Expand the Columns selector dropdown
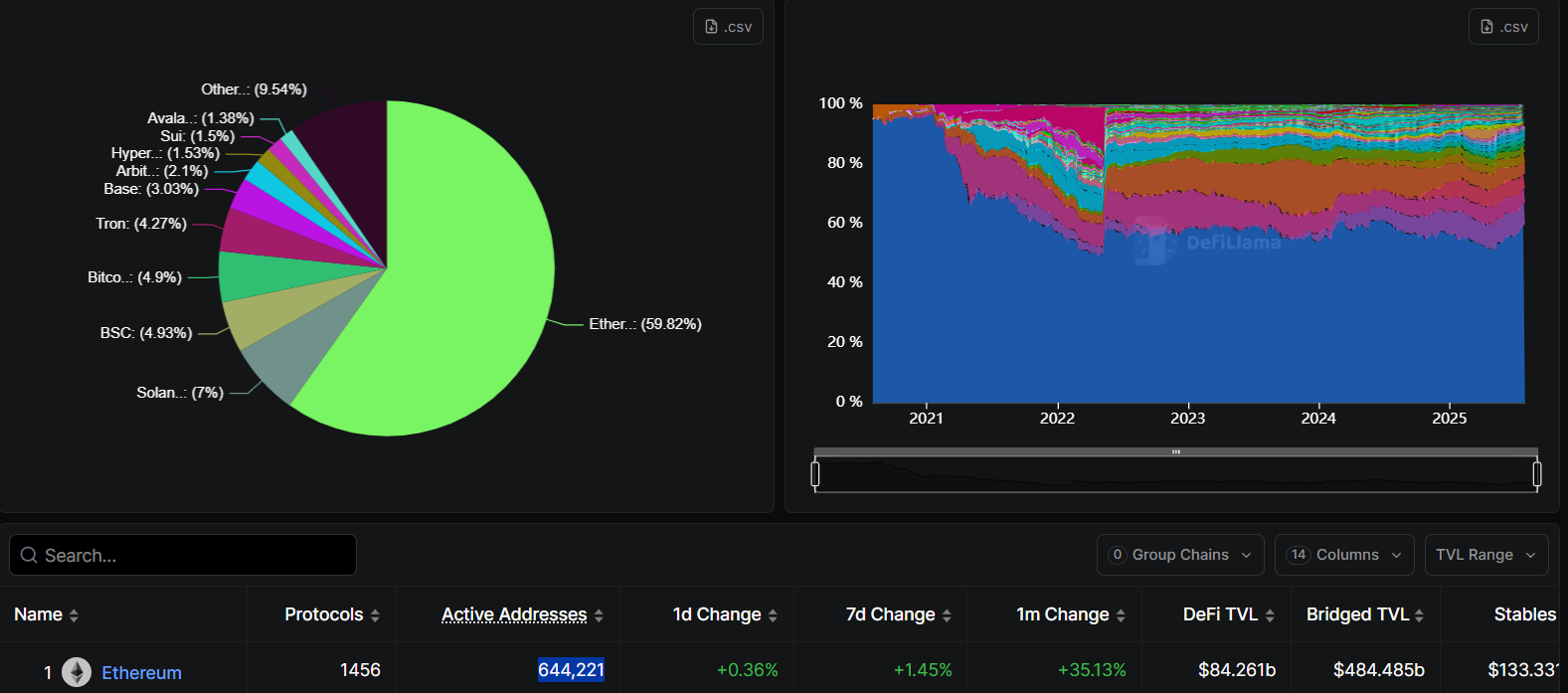 tap(1343, 555)
